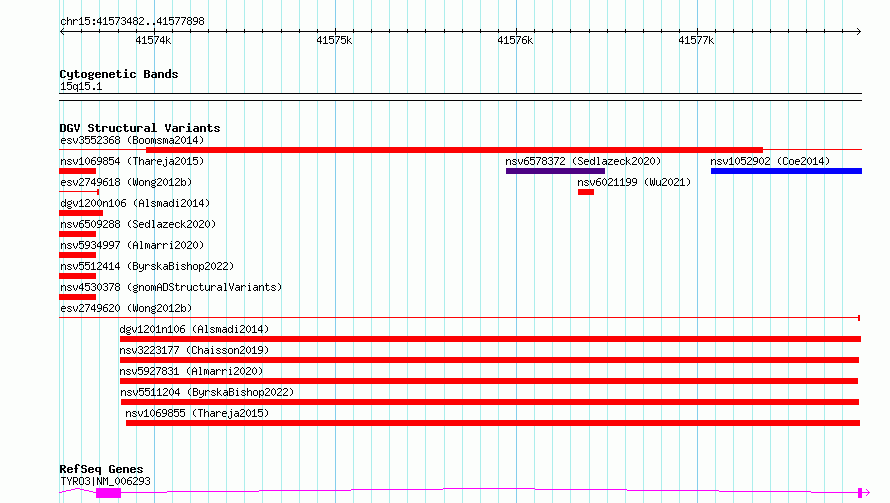890x503 pixels.
Task: Click the 41576k ruler position marker
Action: pos(515,40)
